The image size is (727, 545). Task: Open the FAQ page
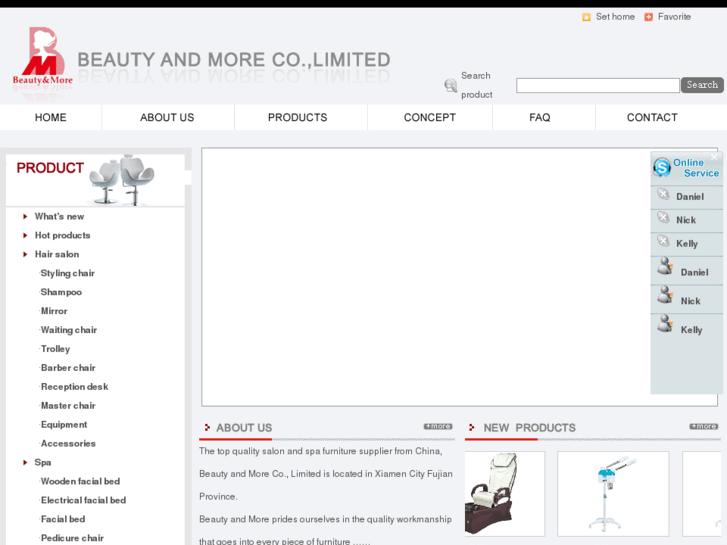coord(540,117)
